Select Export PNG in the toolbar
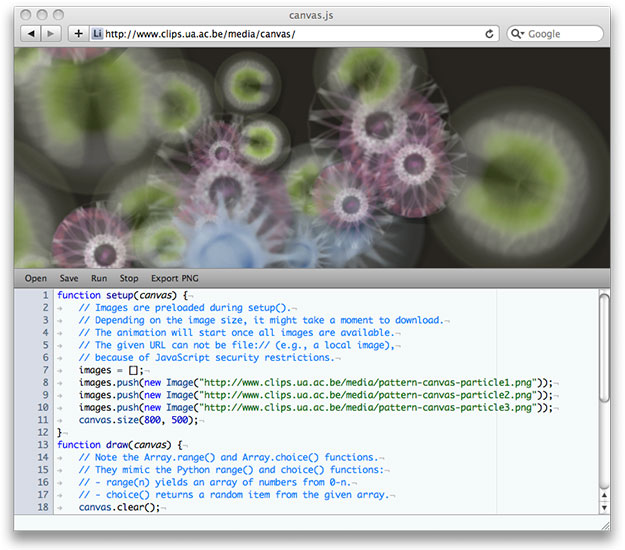This screenshot has height=550, width=625. tap(176, 278)
